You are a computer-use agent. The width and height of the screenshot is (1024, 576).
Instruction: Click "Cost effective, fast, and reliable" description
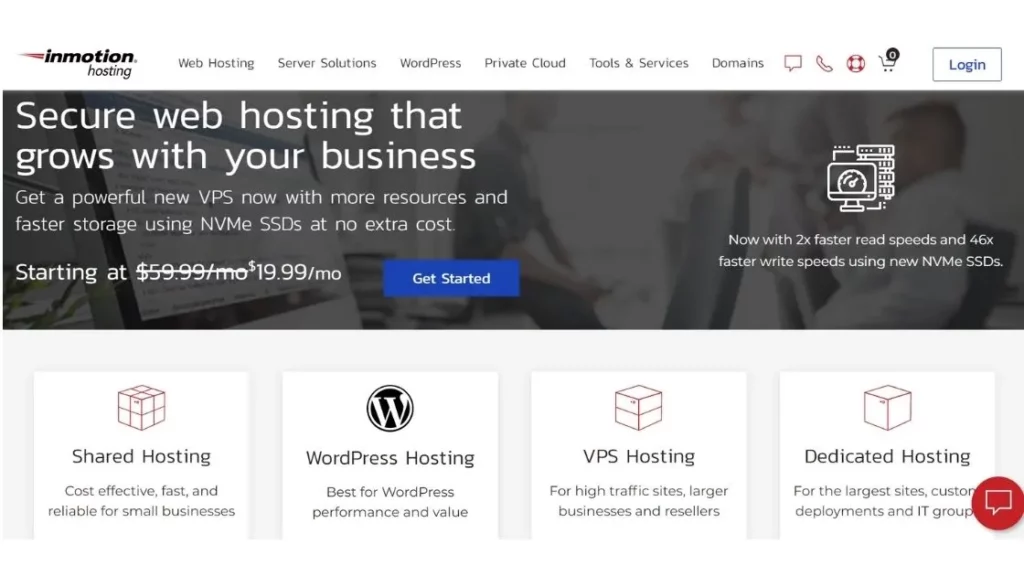click(x=141, y=501)
